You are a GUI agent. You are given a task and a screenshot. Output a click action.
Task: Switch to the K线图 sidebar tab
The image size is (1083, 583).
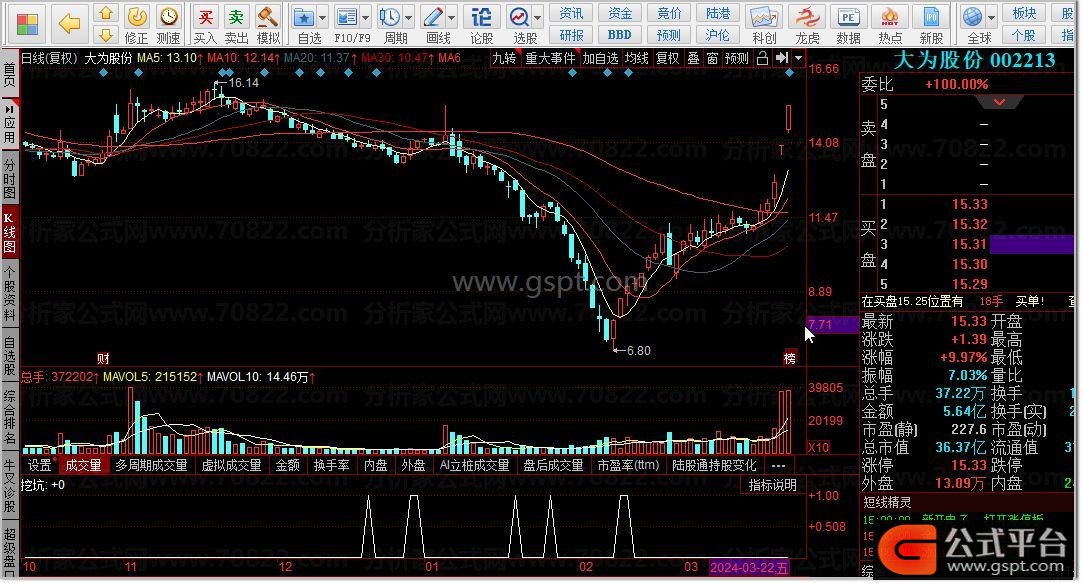(10, 233)
